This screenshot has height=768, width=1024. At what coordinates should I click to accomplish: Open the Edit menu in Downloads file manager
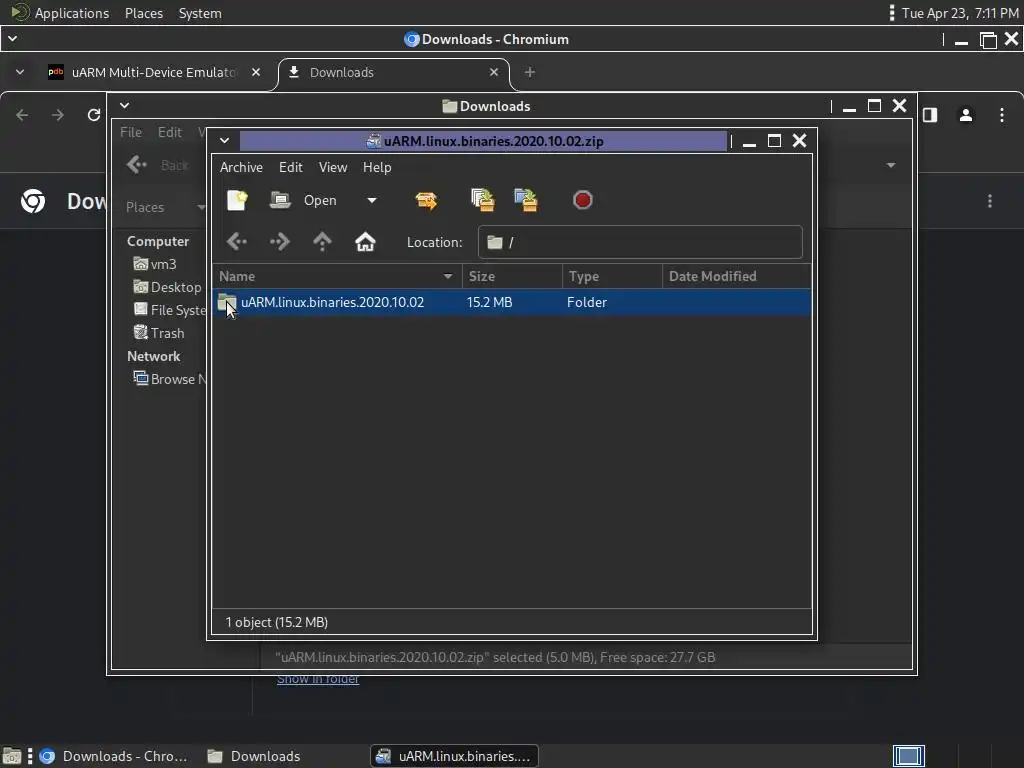pyautogui.click(x=170, y=132)
